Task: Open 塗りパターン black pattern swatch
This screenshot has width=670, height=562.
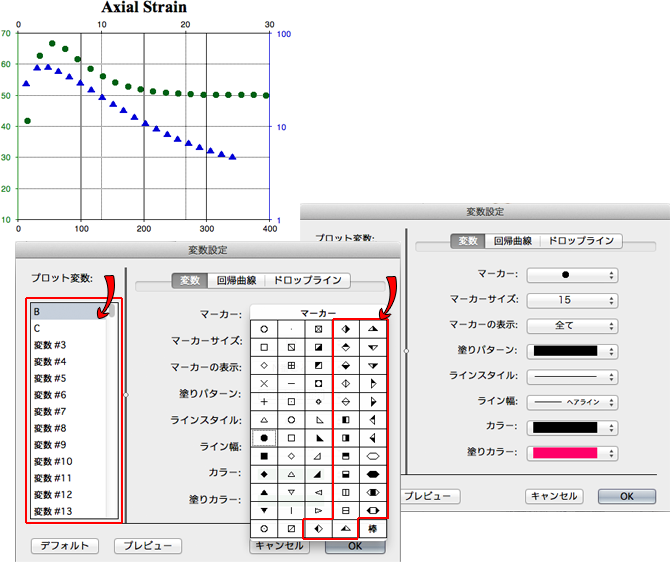Action: [x=572, y=351]
